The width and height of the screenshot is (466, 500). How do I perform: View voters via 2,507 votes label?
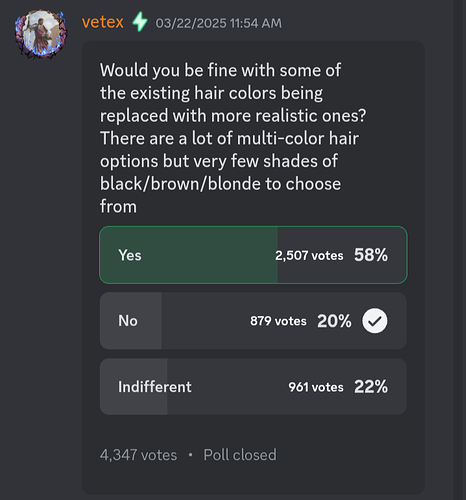click(x=309, y=255)
